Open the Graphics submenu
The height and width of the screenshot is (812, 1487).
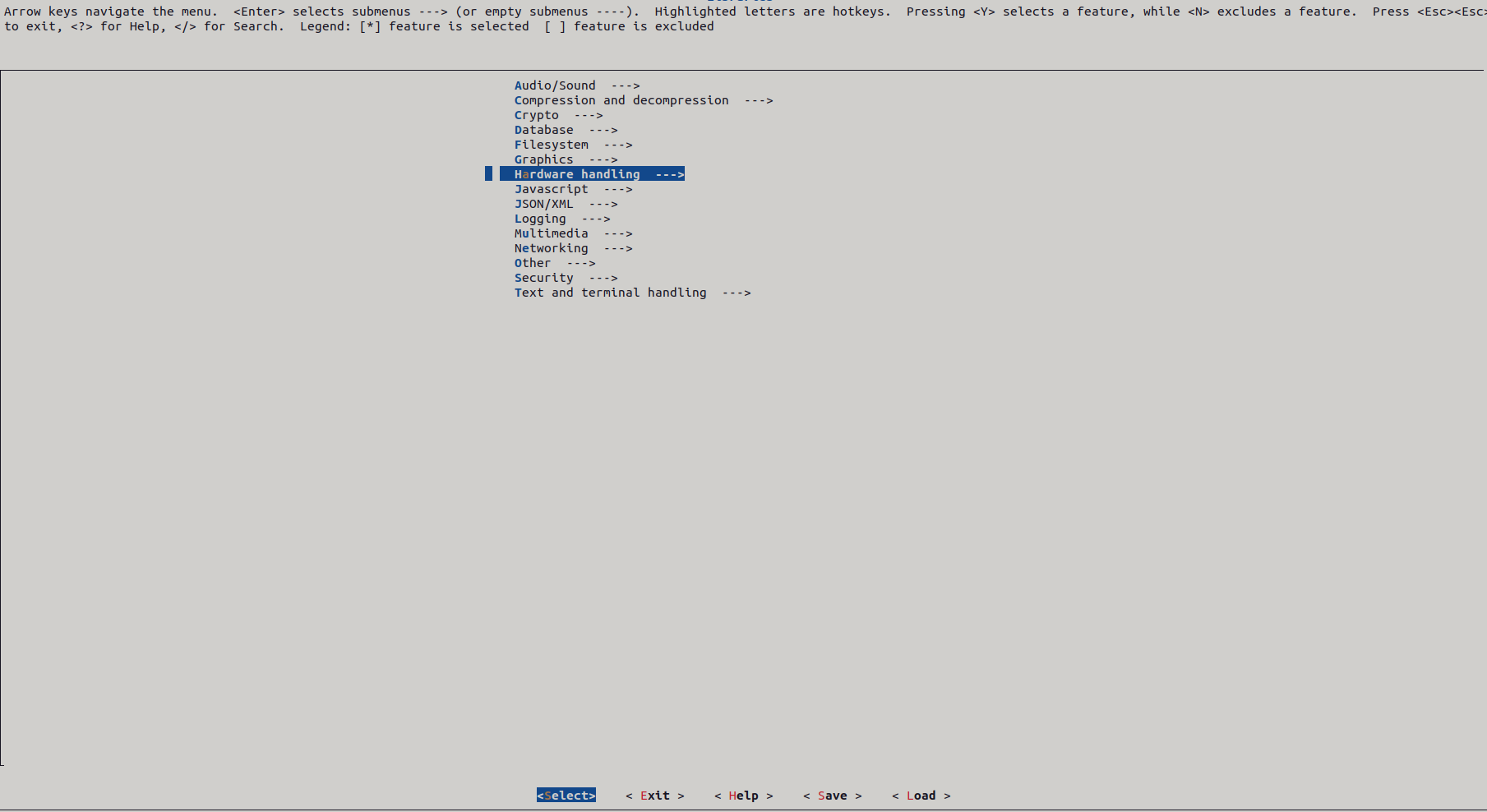pyautogui.click(x=544, y=159)
